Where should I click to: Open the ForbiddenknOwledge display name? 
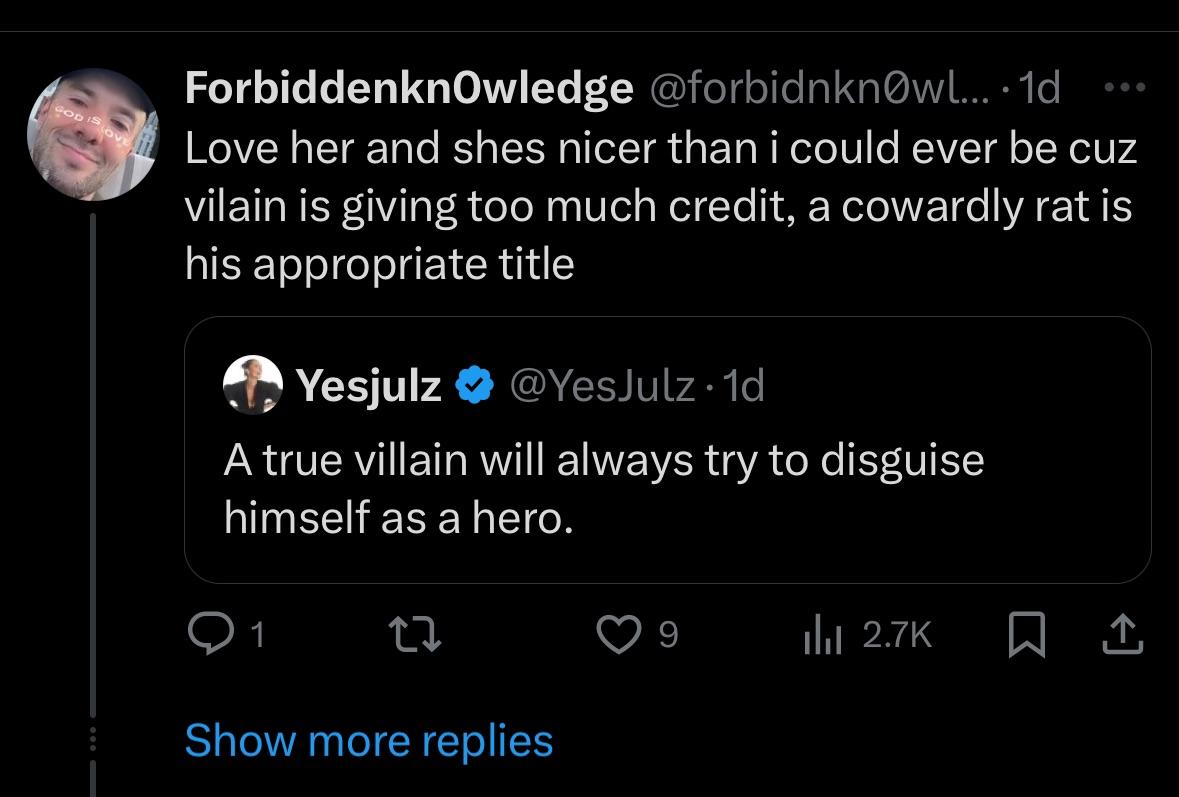[409, 90]
